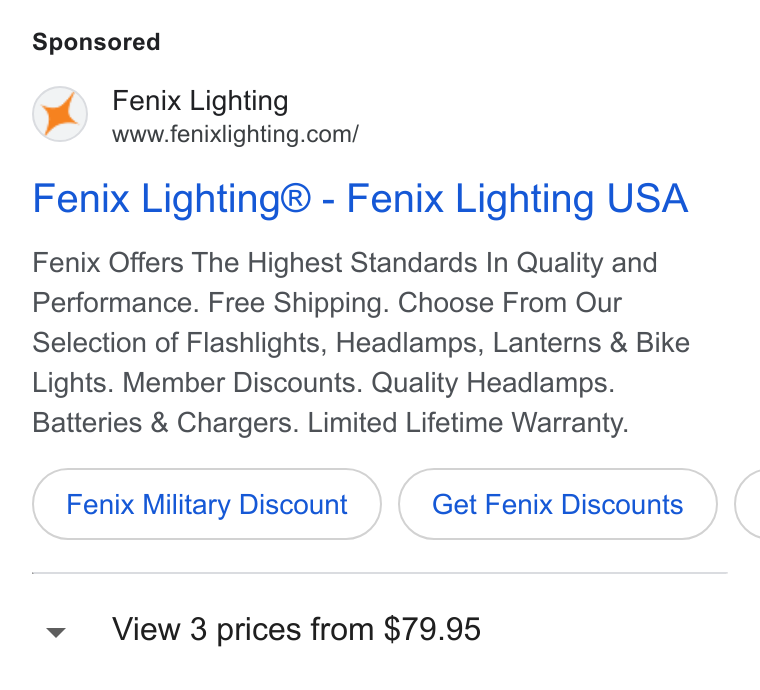Click the Sponsored label

[96, 42]
